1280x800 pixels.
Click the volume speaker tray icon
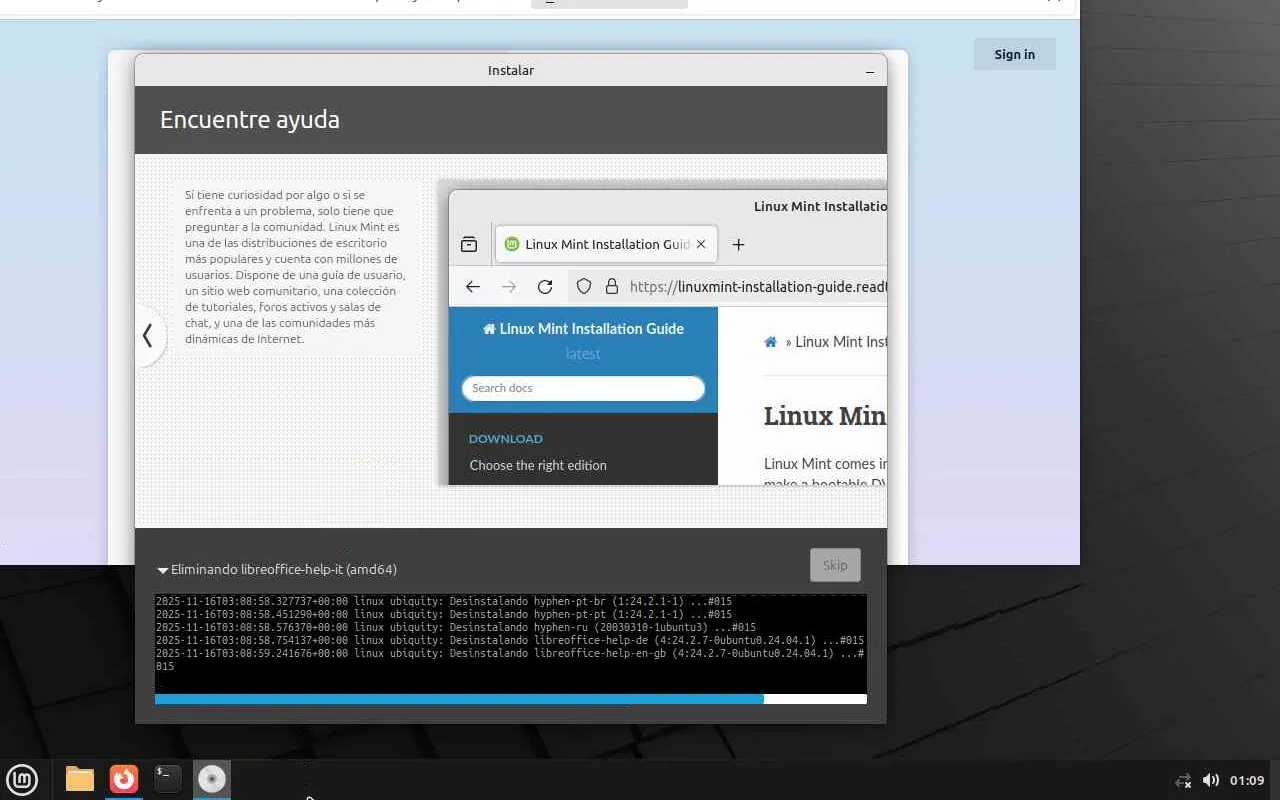[x=1211, y=780]
